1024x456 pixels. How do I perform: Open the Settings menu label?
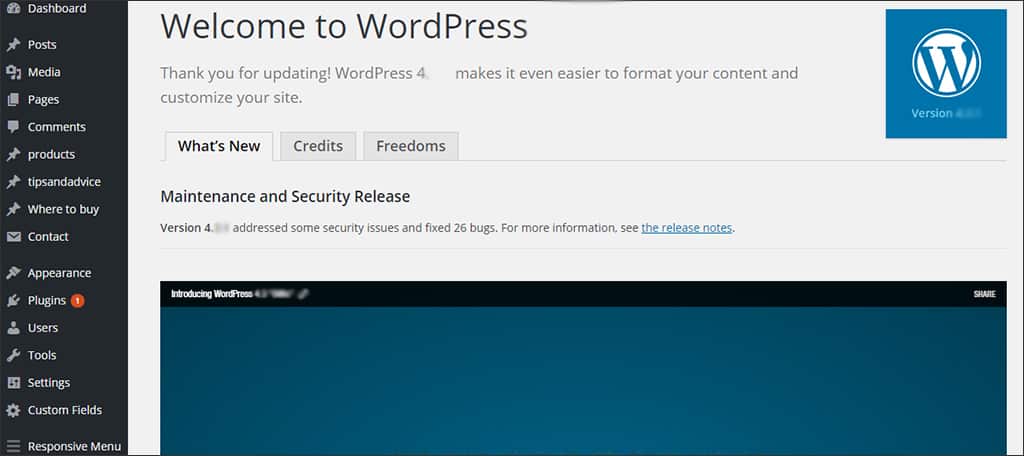[x=48, y=383]
